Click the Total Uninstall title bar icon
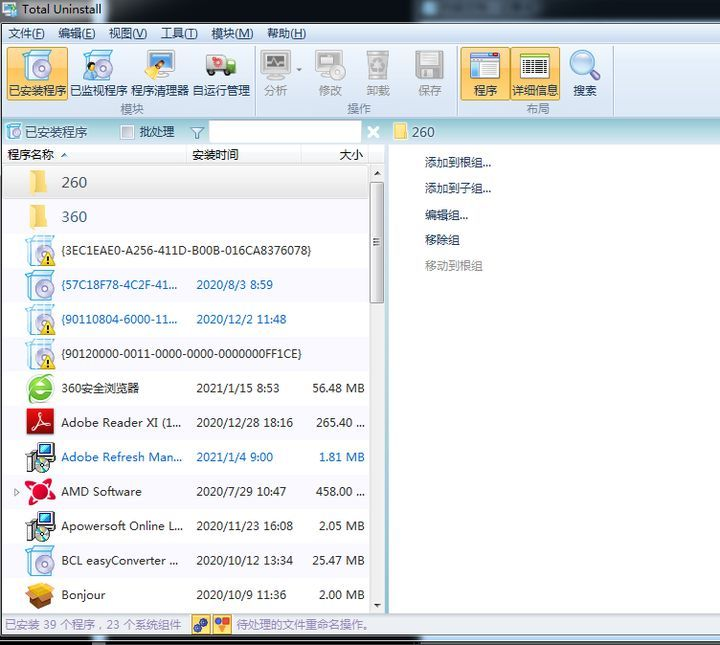The image size is (720, 645). tap(10, 9)
